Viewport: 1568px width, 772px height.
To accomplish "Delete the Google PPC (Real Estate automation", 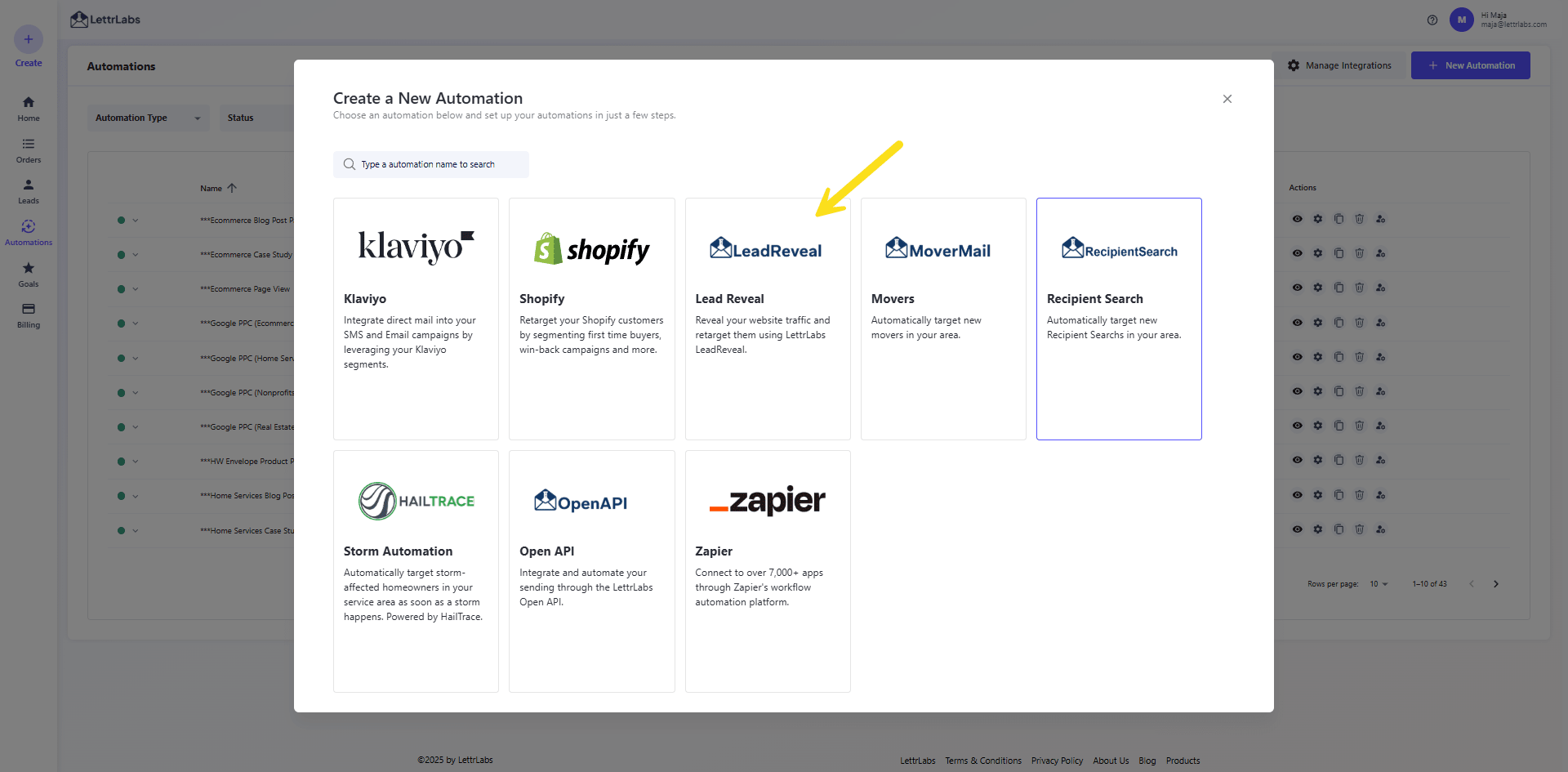I will coord(1359,426).
